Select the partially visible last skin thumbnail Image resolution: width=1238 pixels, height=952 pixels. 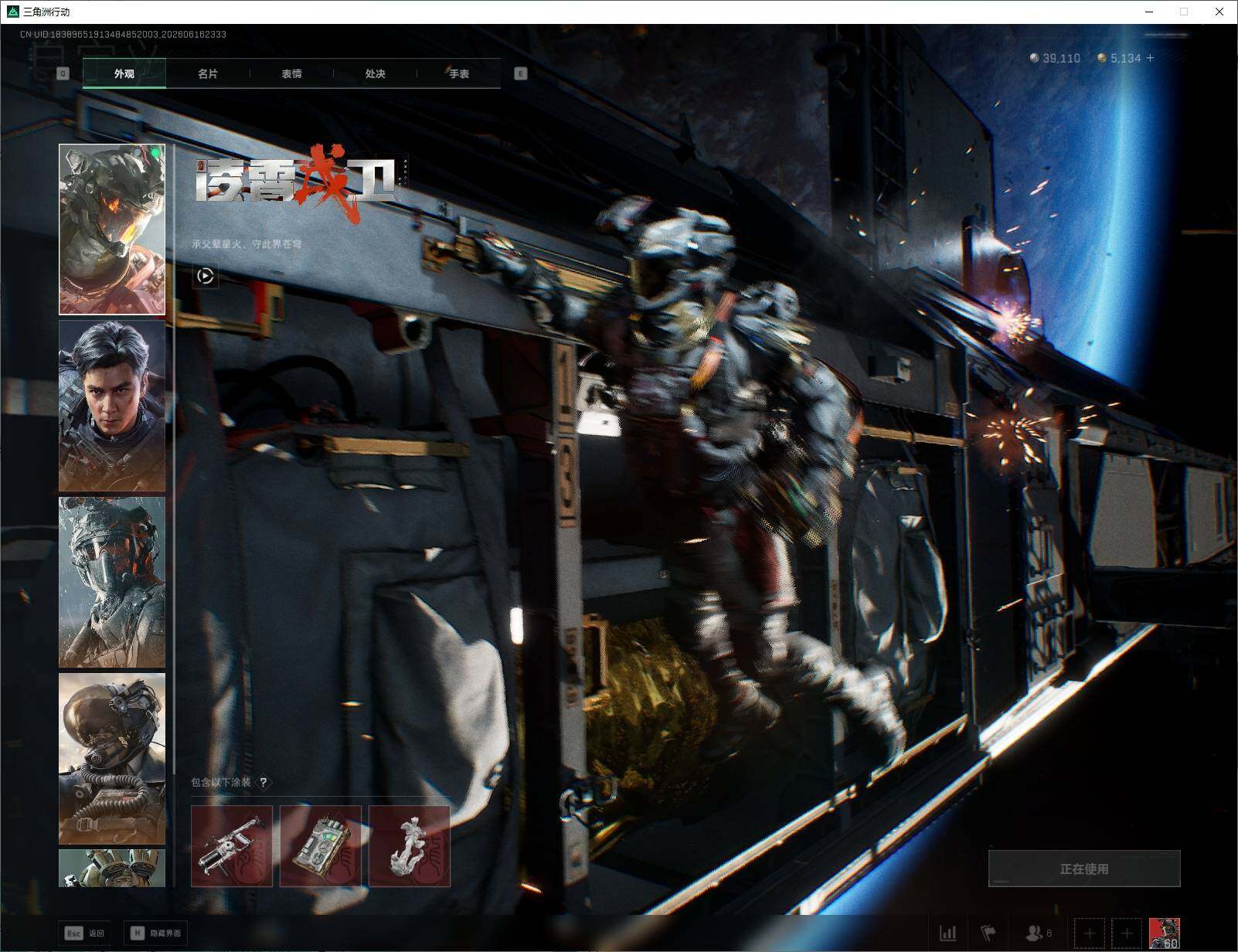coord(112,868)
